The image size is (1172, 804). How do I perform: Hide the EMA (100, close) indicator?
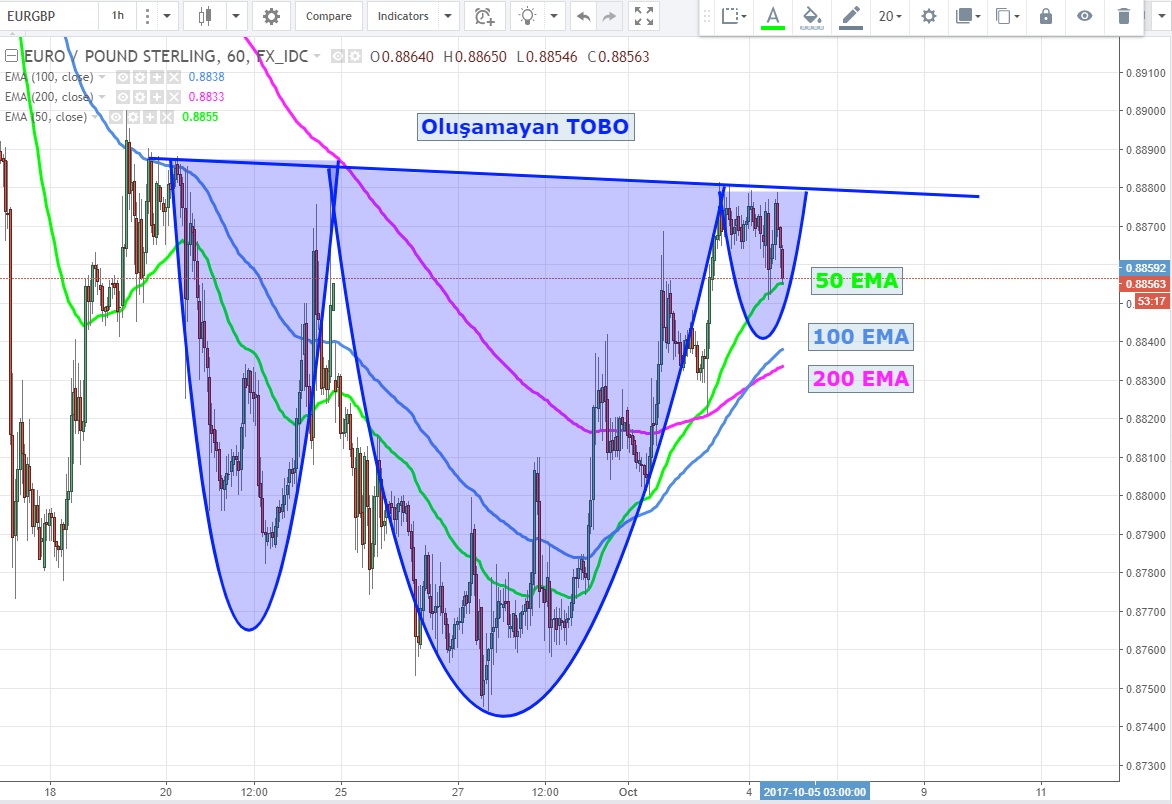pyautogui.click(x=123, y=77)
